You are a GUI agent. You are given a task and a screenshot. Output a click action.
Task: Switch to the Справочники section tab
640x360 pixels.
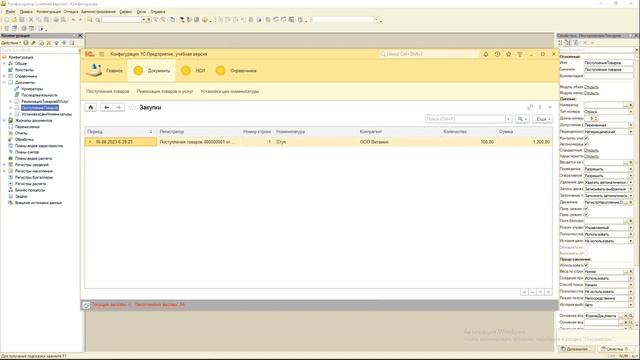(x=236, y=71)
